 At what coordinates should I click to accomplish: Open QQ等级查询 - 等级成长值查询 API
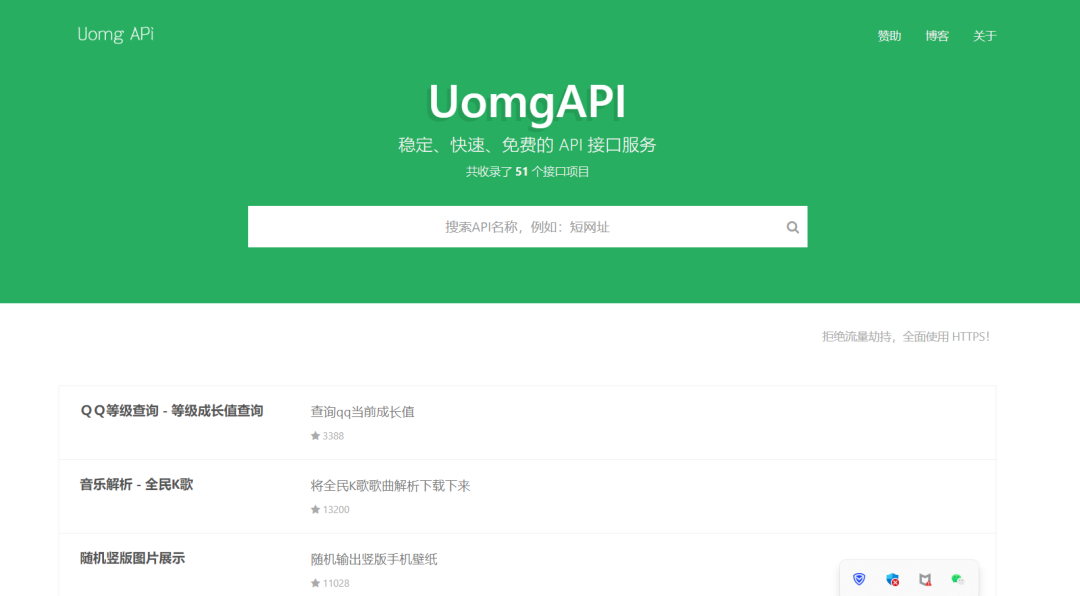(172, 411)
